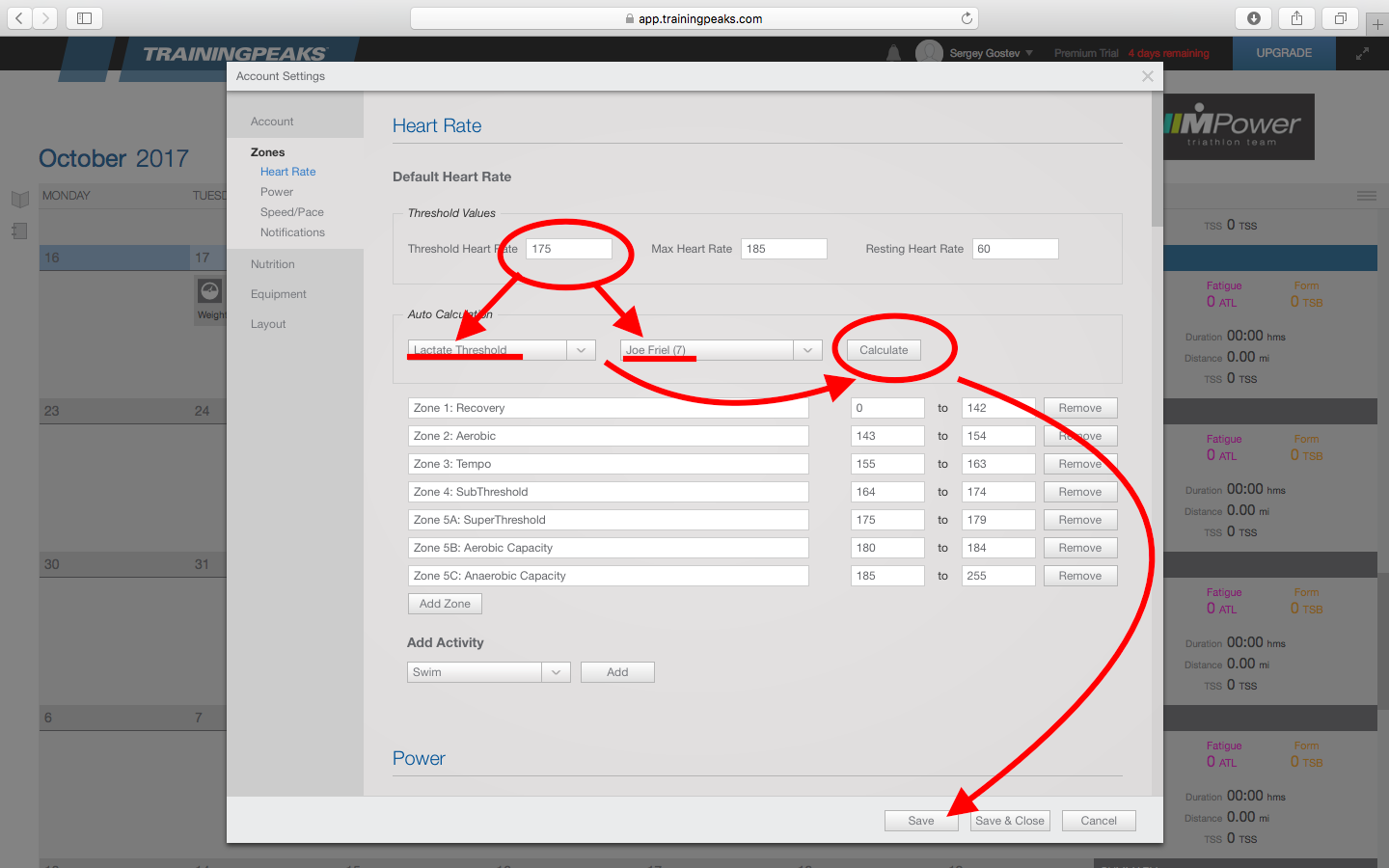This screenshot has height=868, width=1389.
Task: Expand the fullscreen arrows icon beside Upgrade
Action: 1362,54
